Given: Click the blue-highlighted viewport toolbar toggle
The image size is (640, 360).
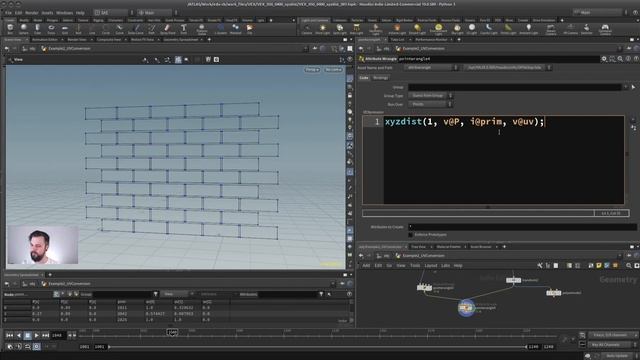Looking at the screenshot, I should pyautogui.click(x=178, y=60).
